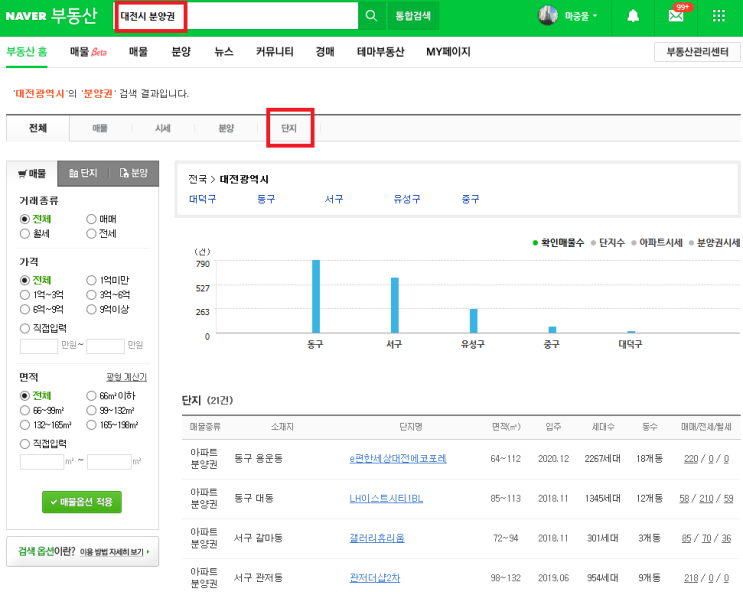Click the 중구 district link
The width and height of the screenshot is (743, 595).
471,199
